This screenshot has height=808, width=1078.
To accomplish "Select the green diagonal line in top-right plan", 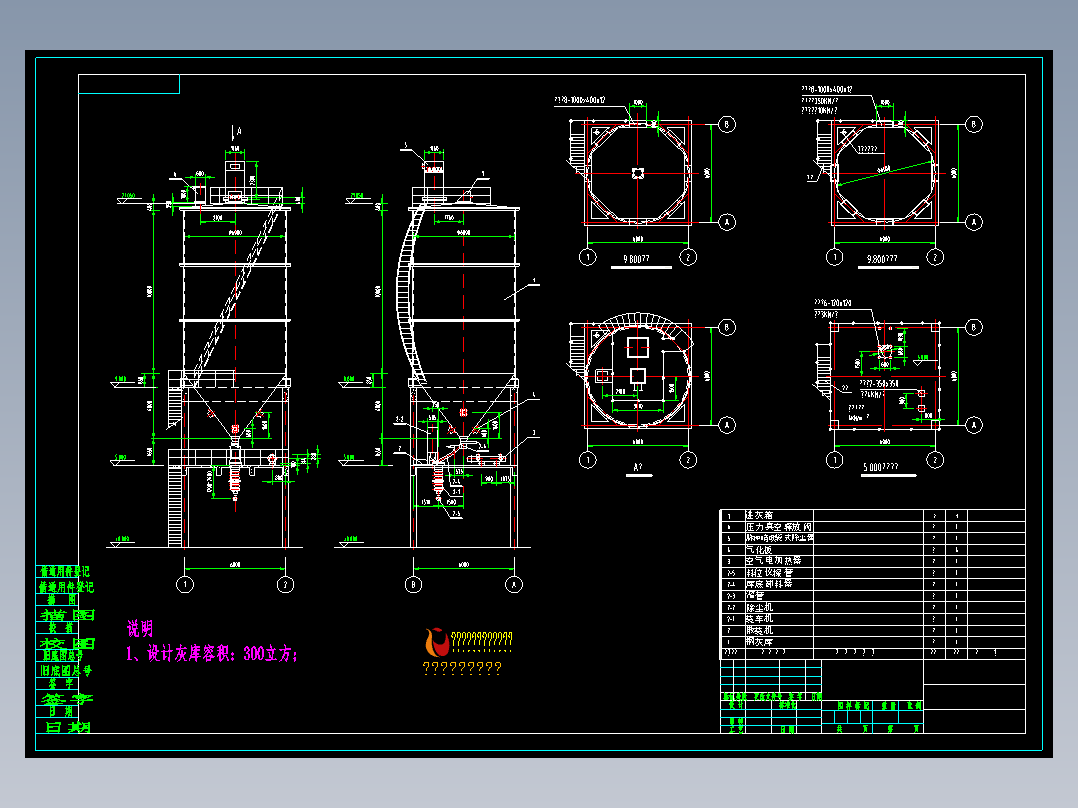I will pyautogui.click(x=885, y=172).
